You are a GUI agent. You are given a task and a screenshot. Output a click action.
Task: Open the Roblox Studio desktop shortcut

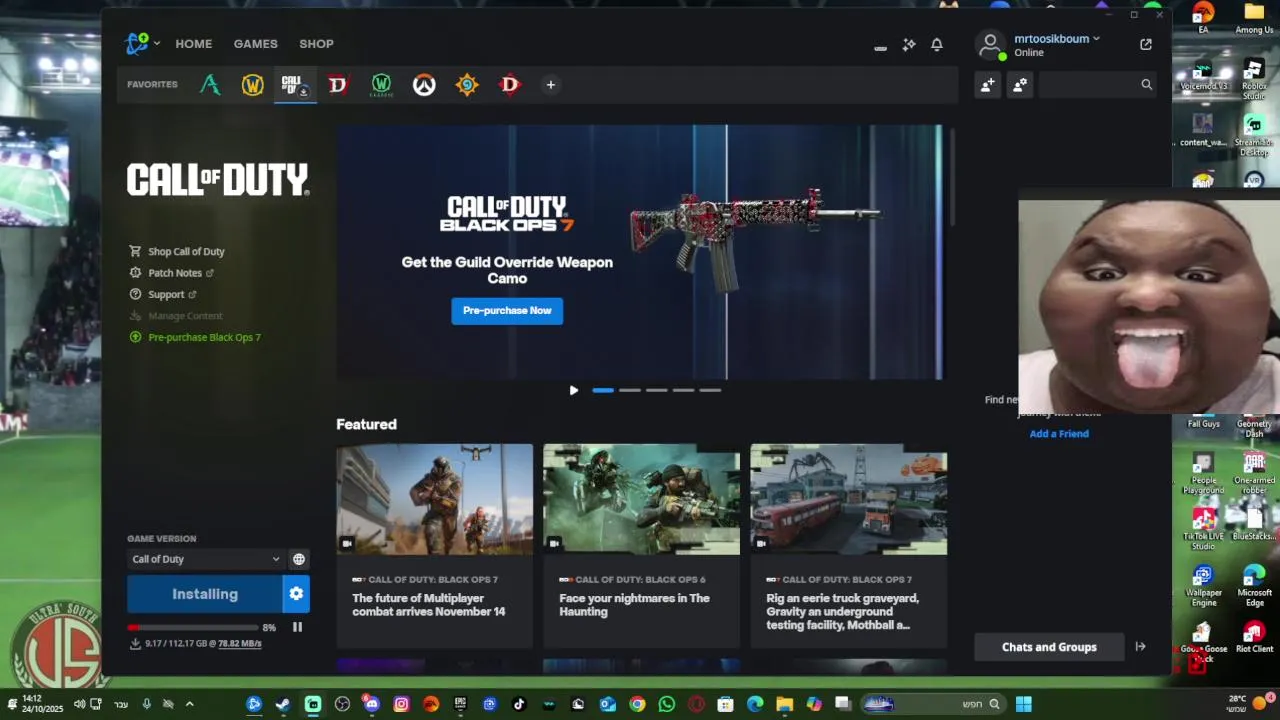[1254, 80]
